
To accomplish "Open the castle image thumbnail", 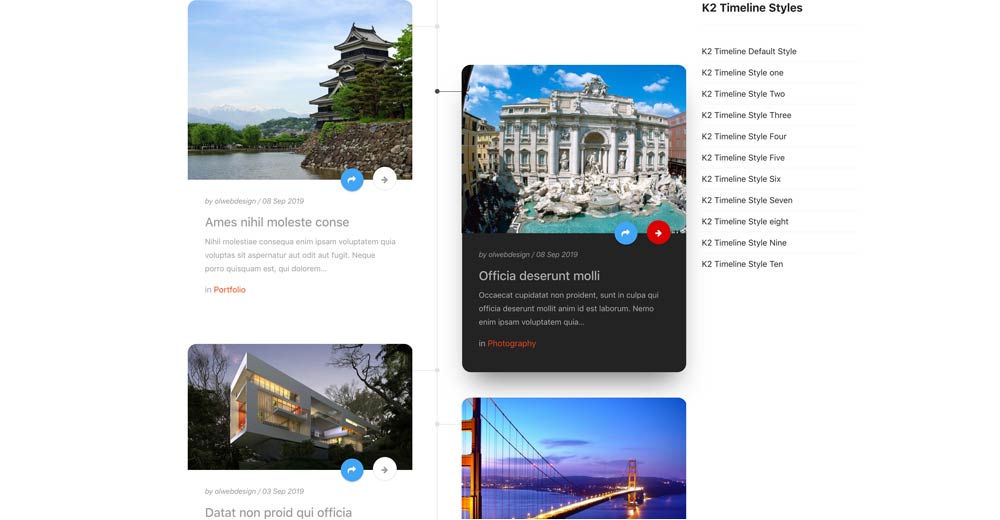I will [300, 89].
